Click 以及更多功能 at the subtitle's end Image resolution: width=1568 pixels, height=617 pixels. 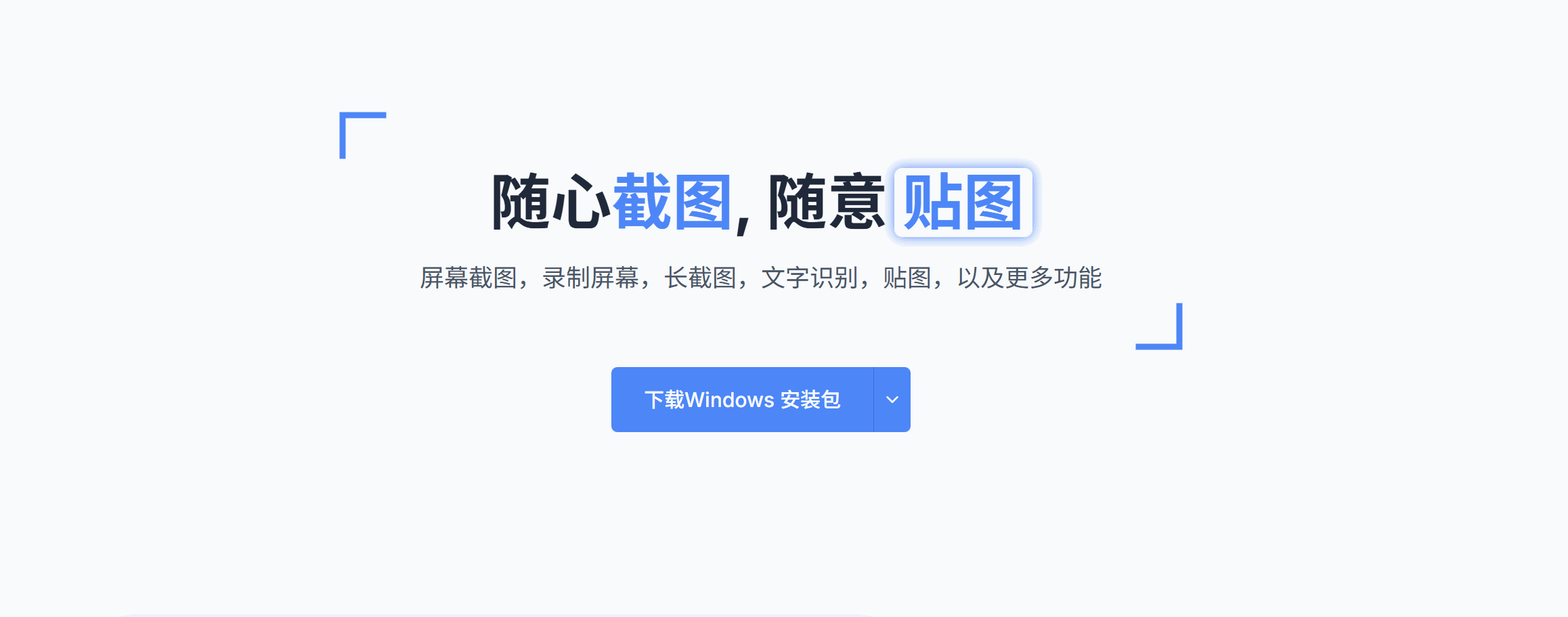point(1030,278)
